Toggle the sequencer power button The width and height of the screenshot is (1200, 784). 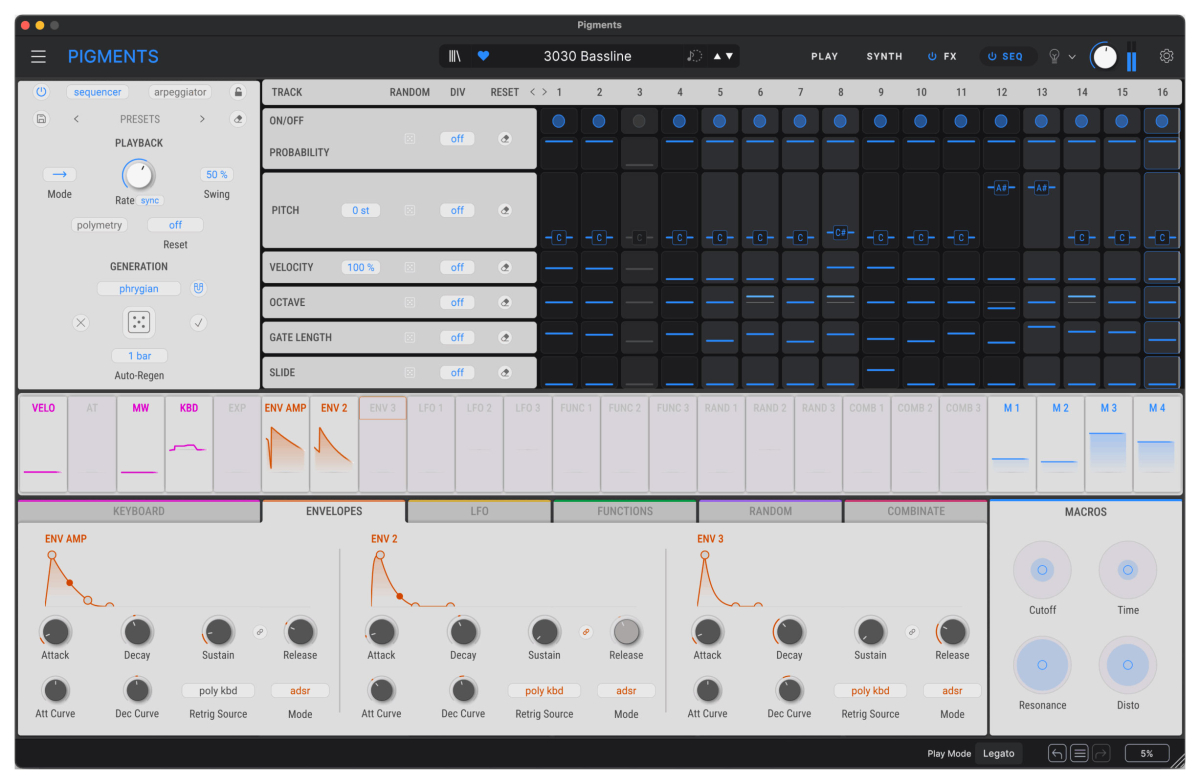pos(40,91)
